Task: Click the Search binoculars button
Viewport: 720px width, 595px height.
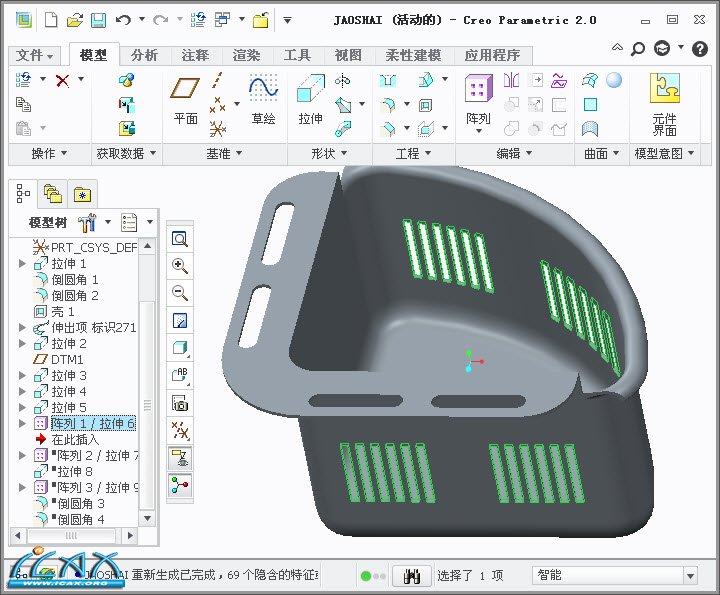Action: [x=412, y=576]
